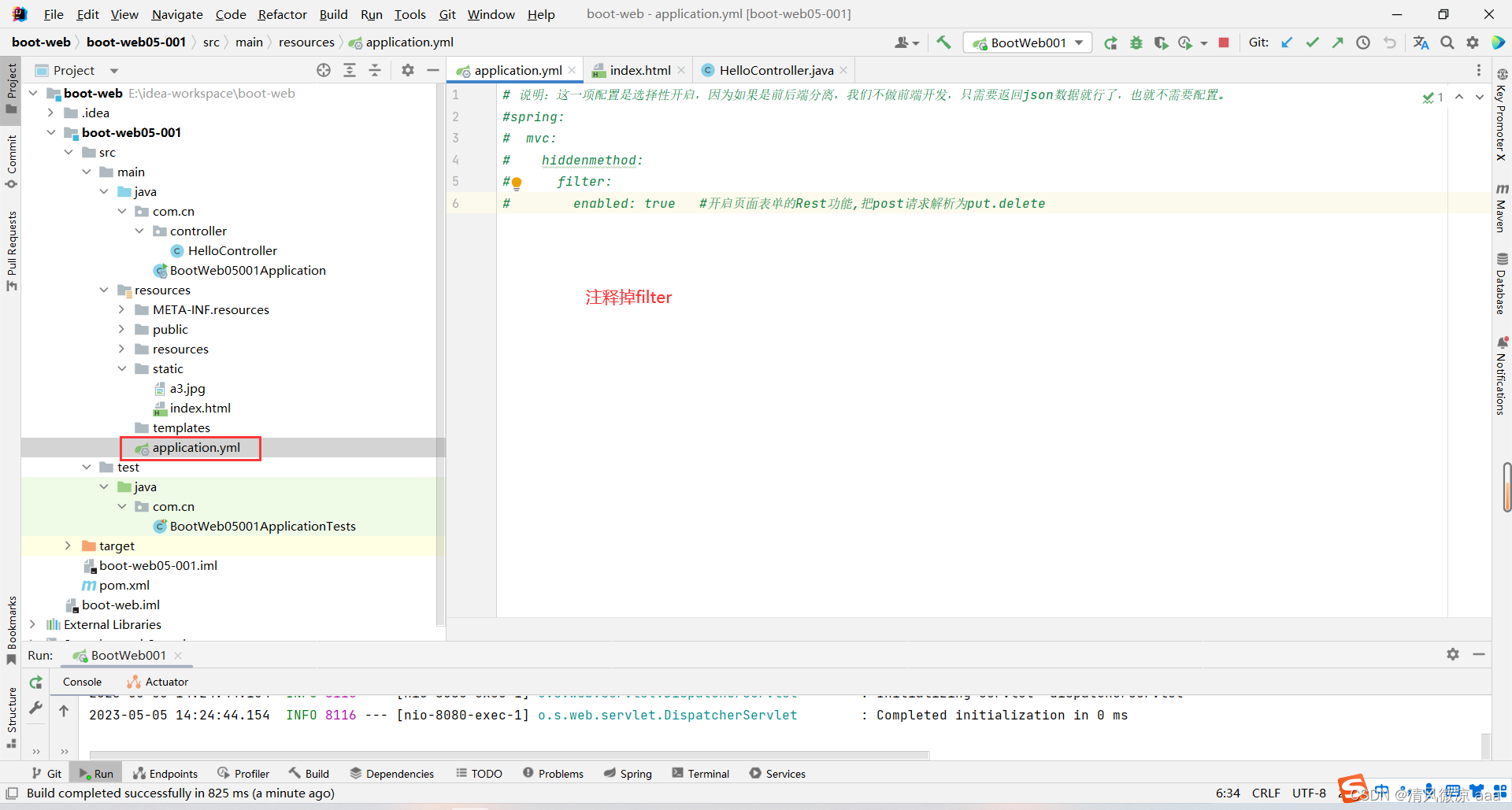Toggle Key Promoter X tool window
This screenshot has height=810, width=1512.
pos(1502,115)
